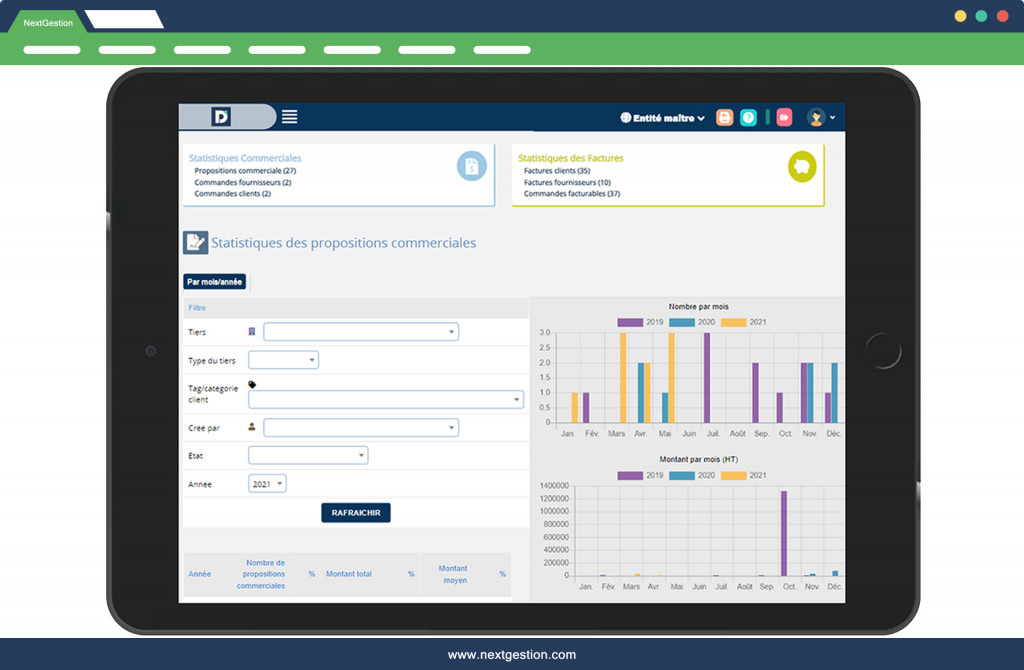
Task: Toggle 2020 blue legend in Nombre par mois
Action: [x=692, y=323]
